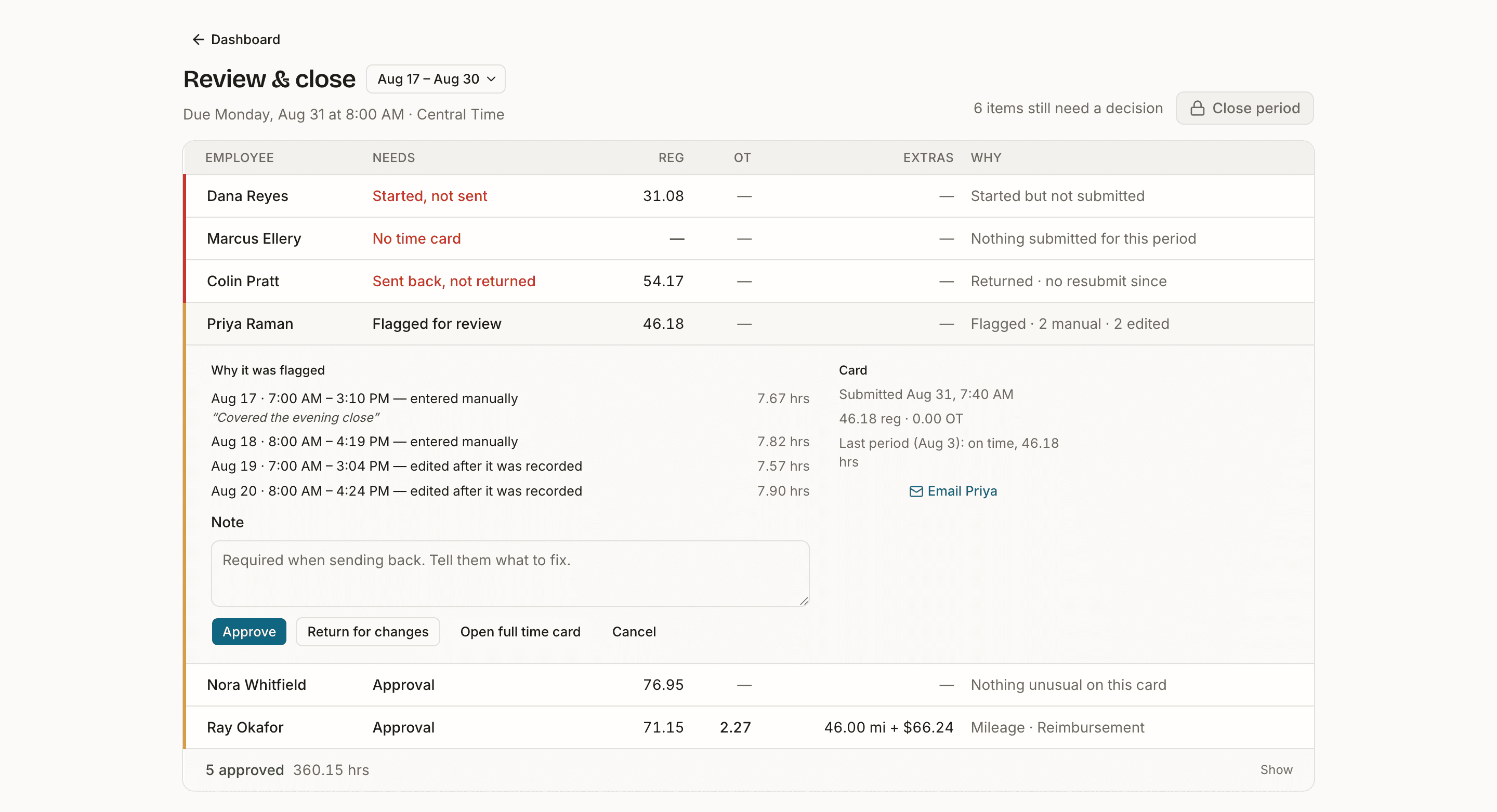Open full time card for Priya
Screen dimensions: 1497x812
520,632
